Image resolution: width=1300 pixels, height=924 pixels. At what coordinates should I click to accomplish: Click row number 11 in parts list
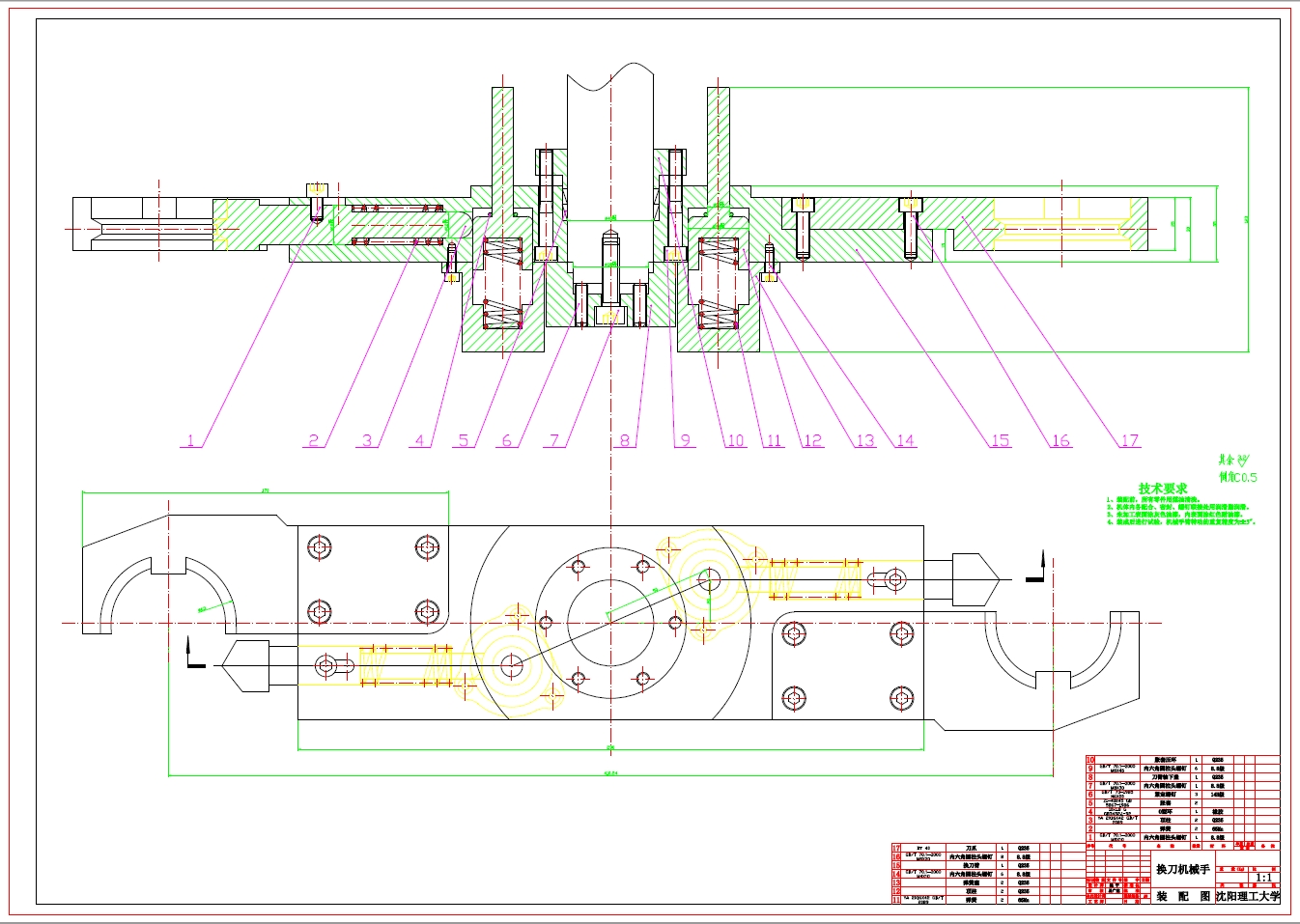pyautogui.click(x=896, y=900)
